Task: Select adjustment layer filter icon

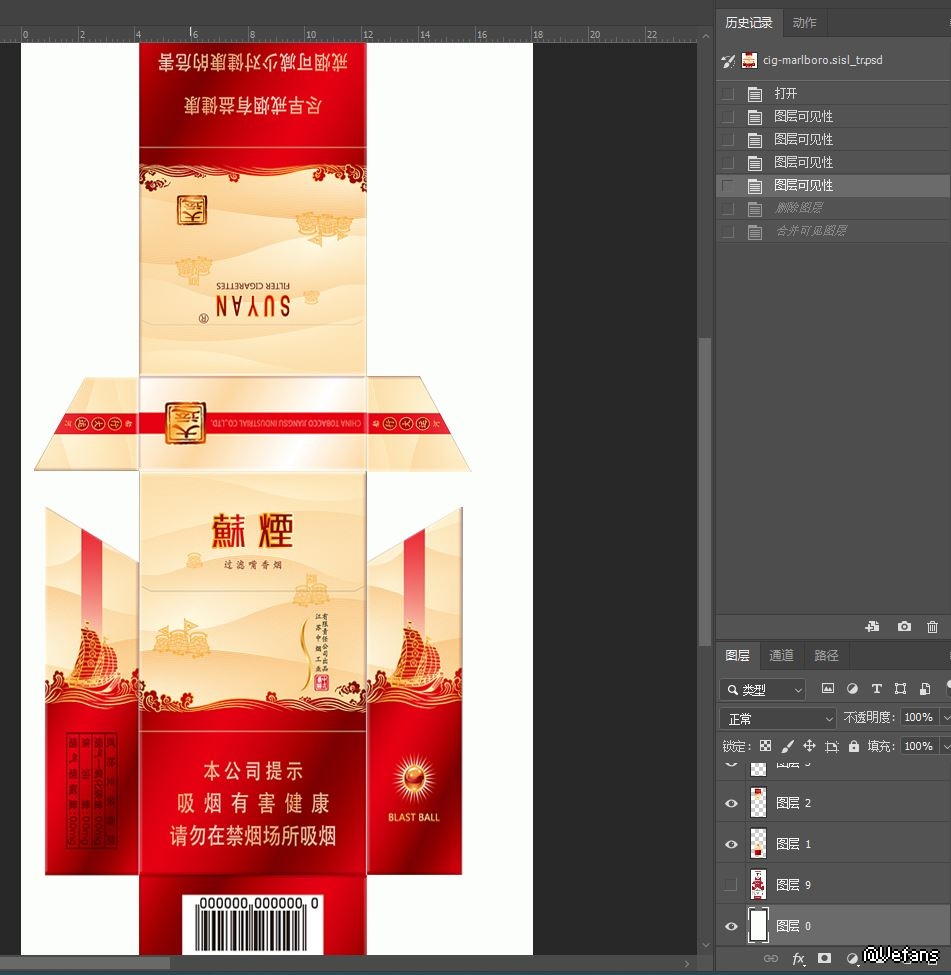Action: click(x=852, y=688)
